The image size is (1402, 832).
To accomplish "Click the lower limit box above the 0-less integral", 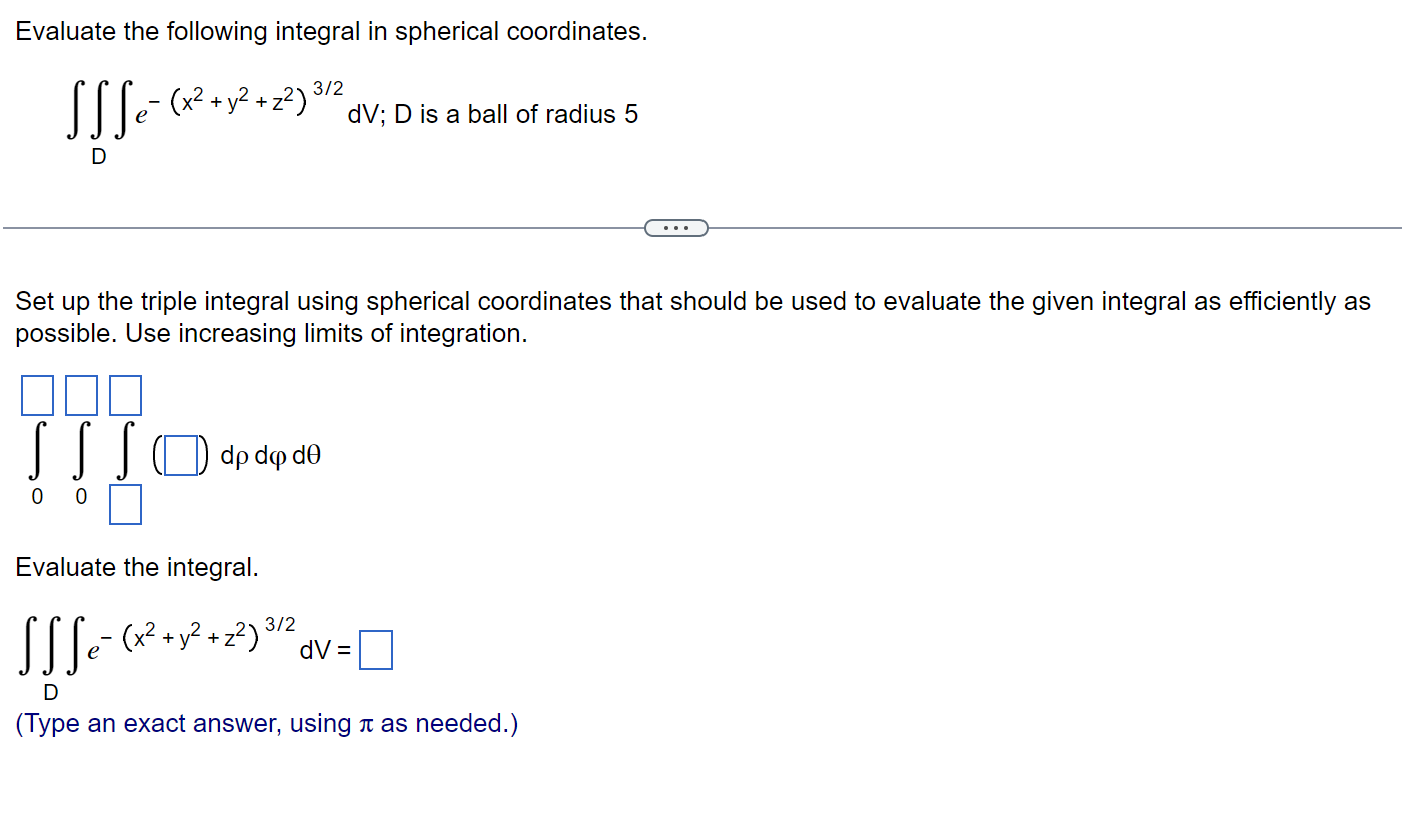I will [125, 505].
